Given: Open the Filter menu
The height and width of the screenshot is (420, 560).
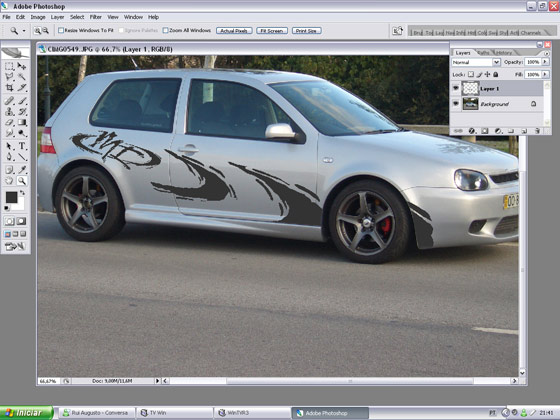Looking at the screenshot, I should (x=95, y=17).
